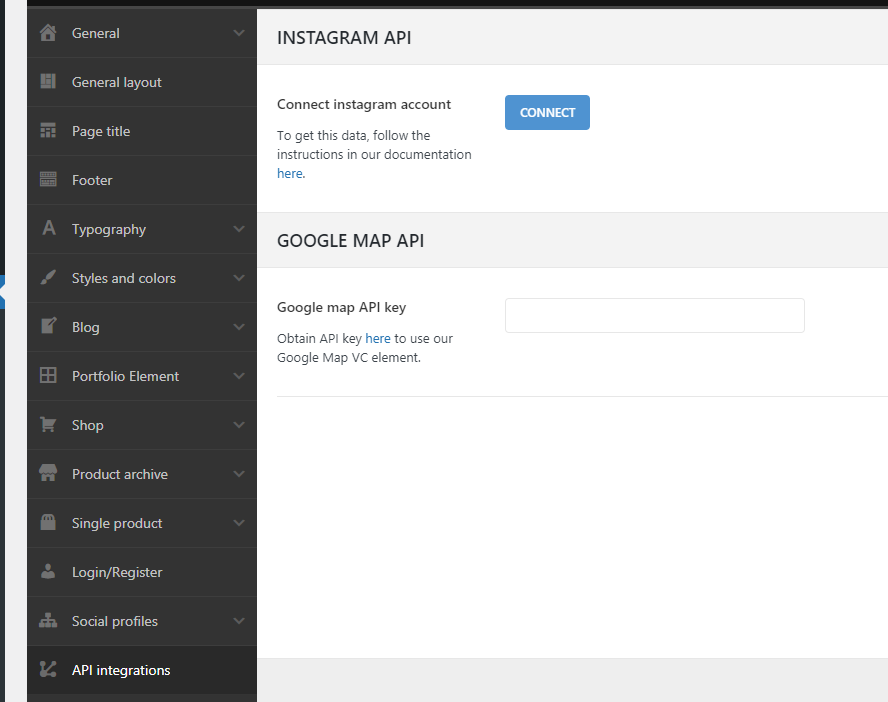Viewport: 888px width, 702px height.
Task: Open Instagram documentation 'here' link
Action: pos(289,173)
